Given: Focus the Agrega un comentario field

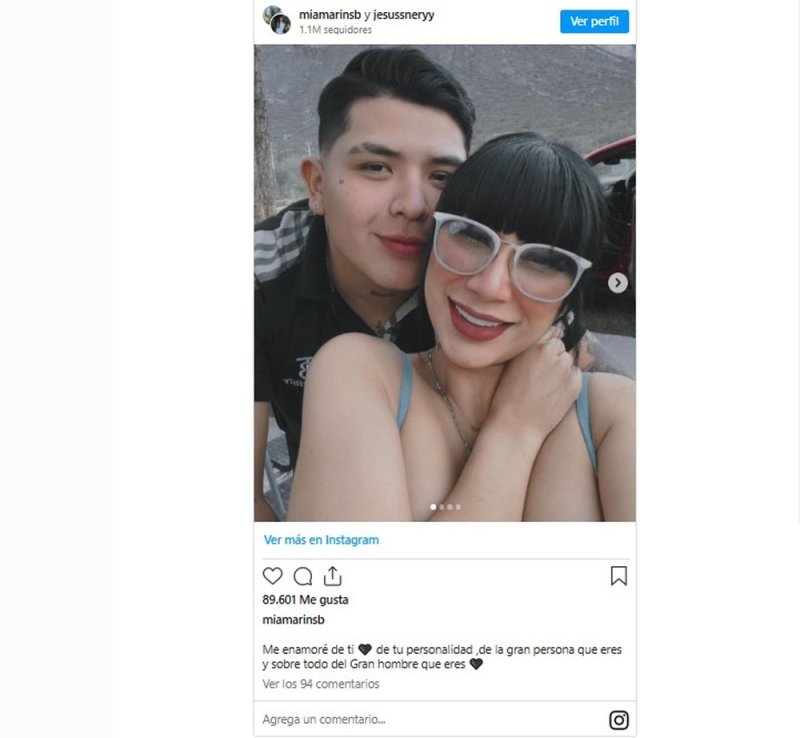Looking at the screenshot, I should tap(435, 719).
